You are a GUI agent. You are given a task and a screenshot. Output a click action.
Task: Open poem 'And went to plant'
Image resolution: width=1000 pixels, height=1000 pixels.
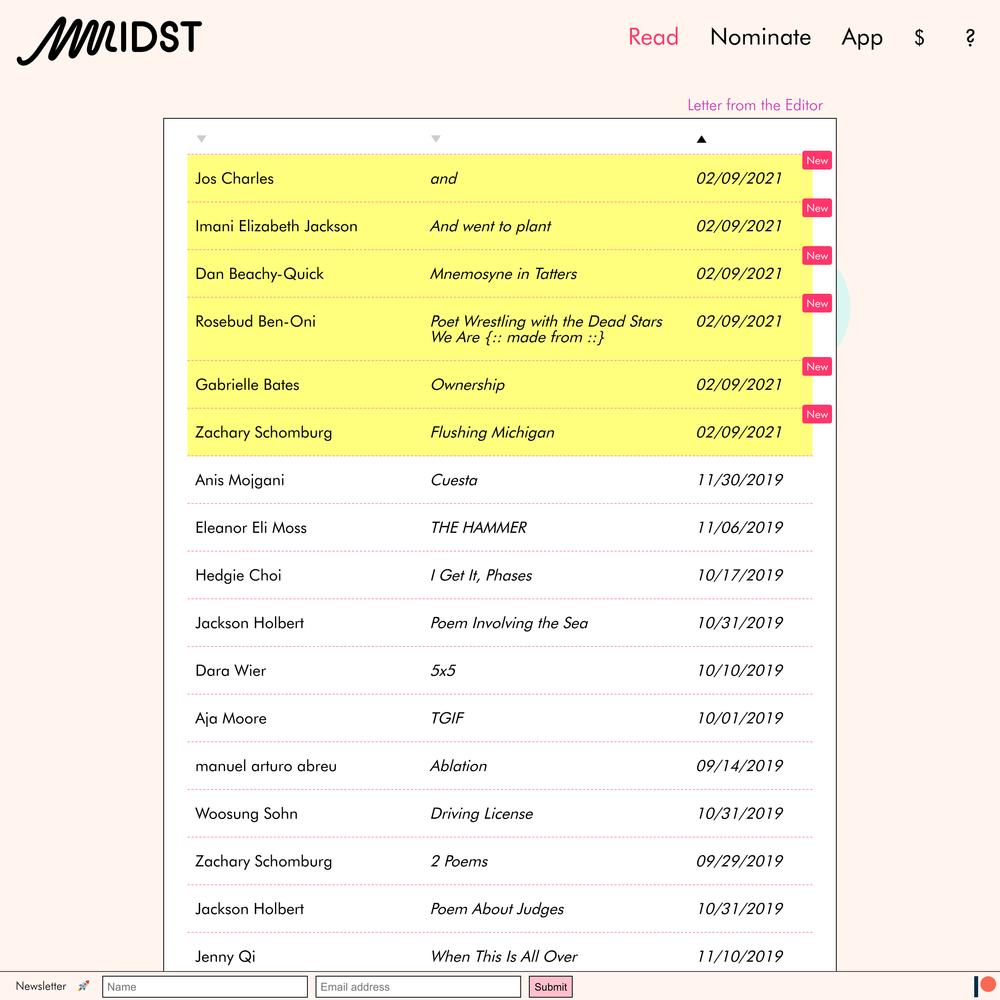pos(490,226)
